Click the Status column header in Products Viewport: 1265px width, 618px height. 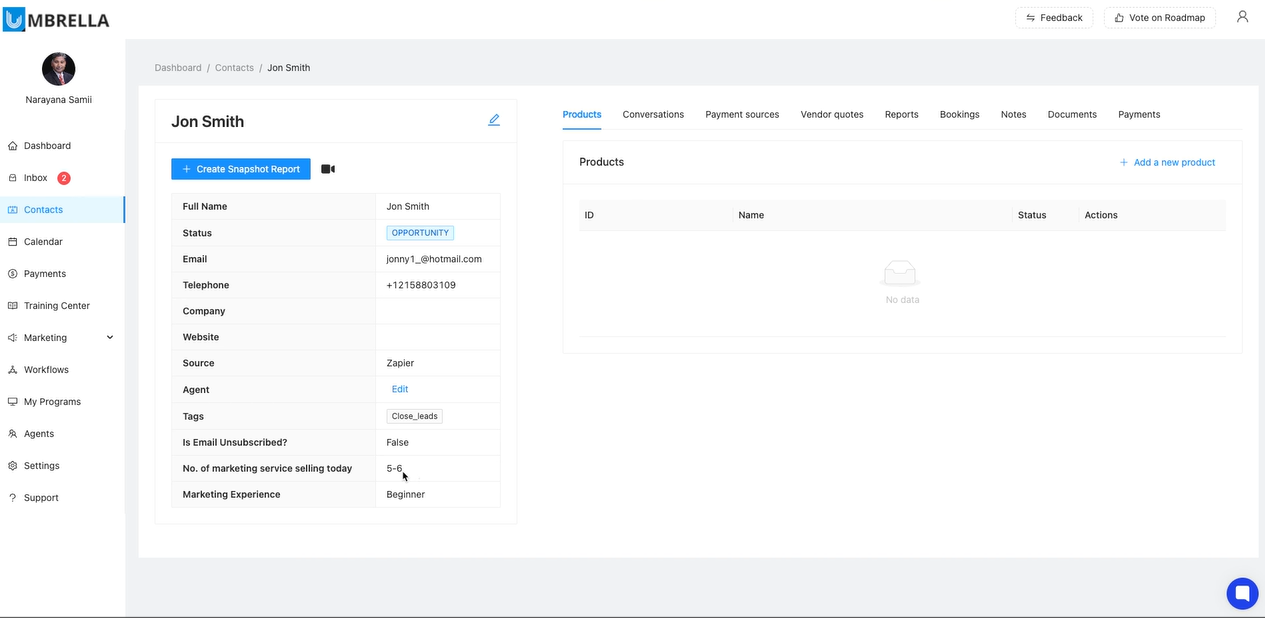[x=1032, y=215]
